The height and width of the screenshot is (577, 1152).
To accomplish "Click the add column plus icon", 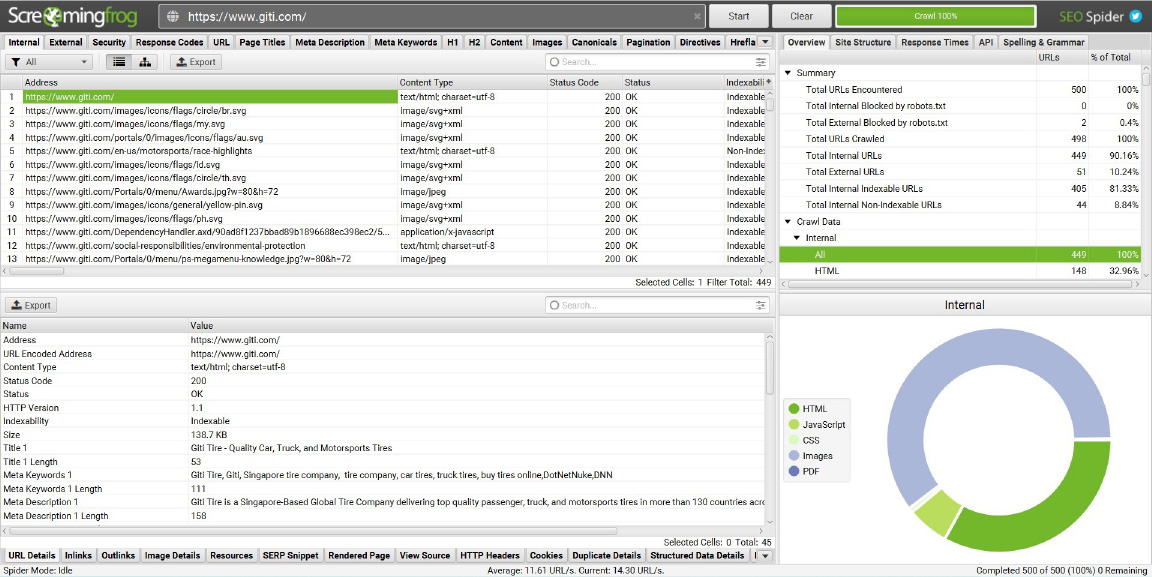I will pyautogui.click(x=768, y=82).
